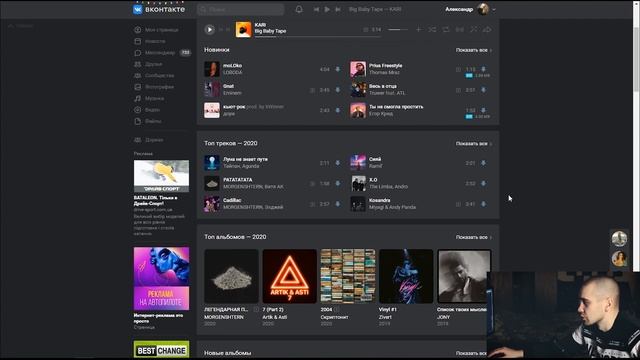This screenshot has width=640, height=360.
Task: Play X.O by clicking its cover
Action: tap(358, 183)
